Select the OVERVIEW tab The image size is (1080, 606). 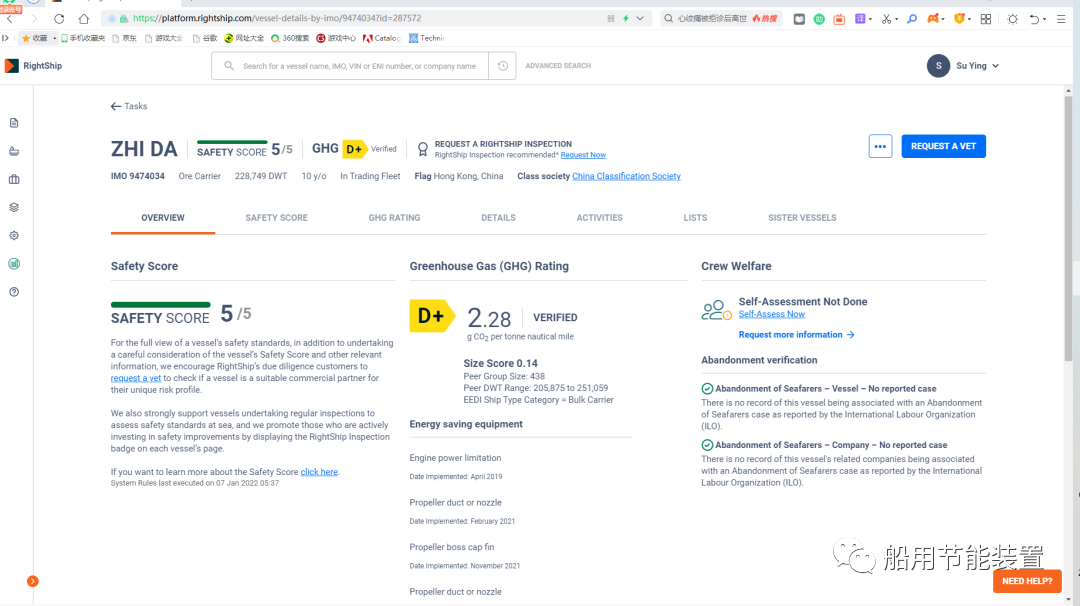(x=163, y=218)
